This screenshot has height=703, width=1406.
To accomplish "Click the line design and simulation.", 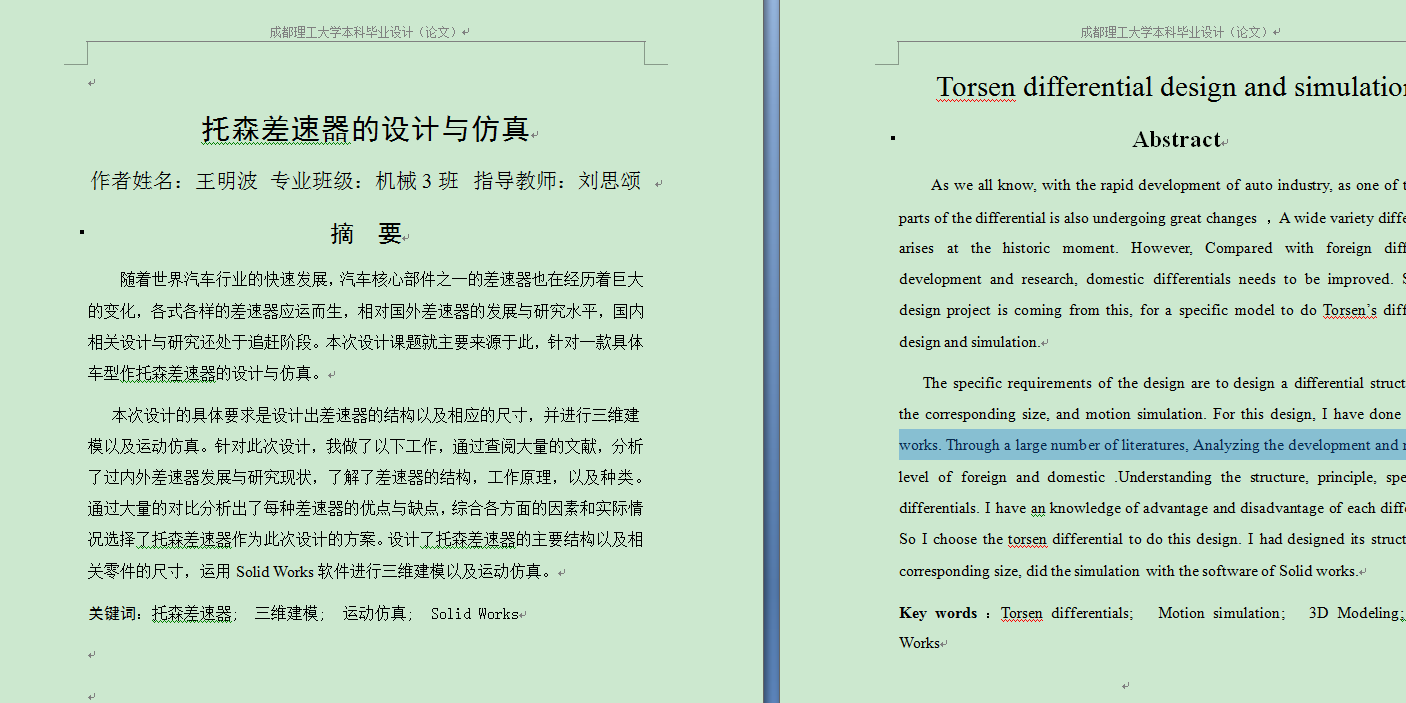I will coord(968,342).
